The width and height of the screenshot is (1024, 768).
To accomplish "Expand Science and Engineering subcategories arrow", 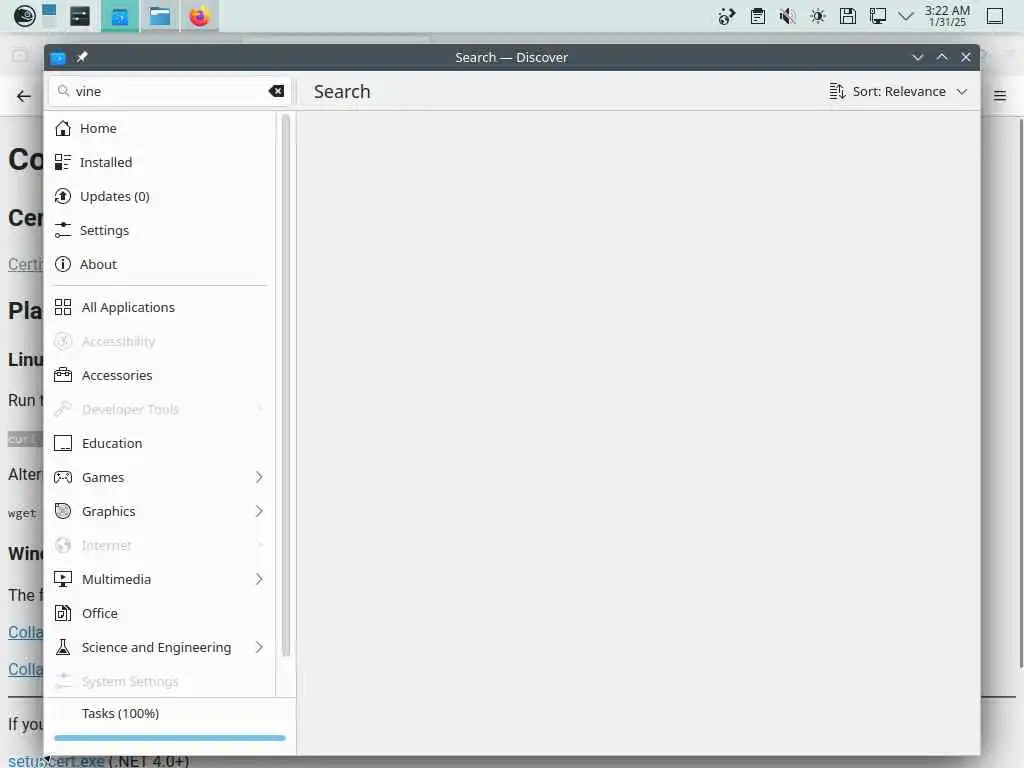I will (259, 647).
